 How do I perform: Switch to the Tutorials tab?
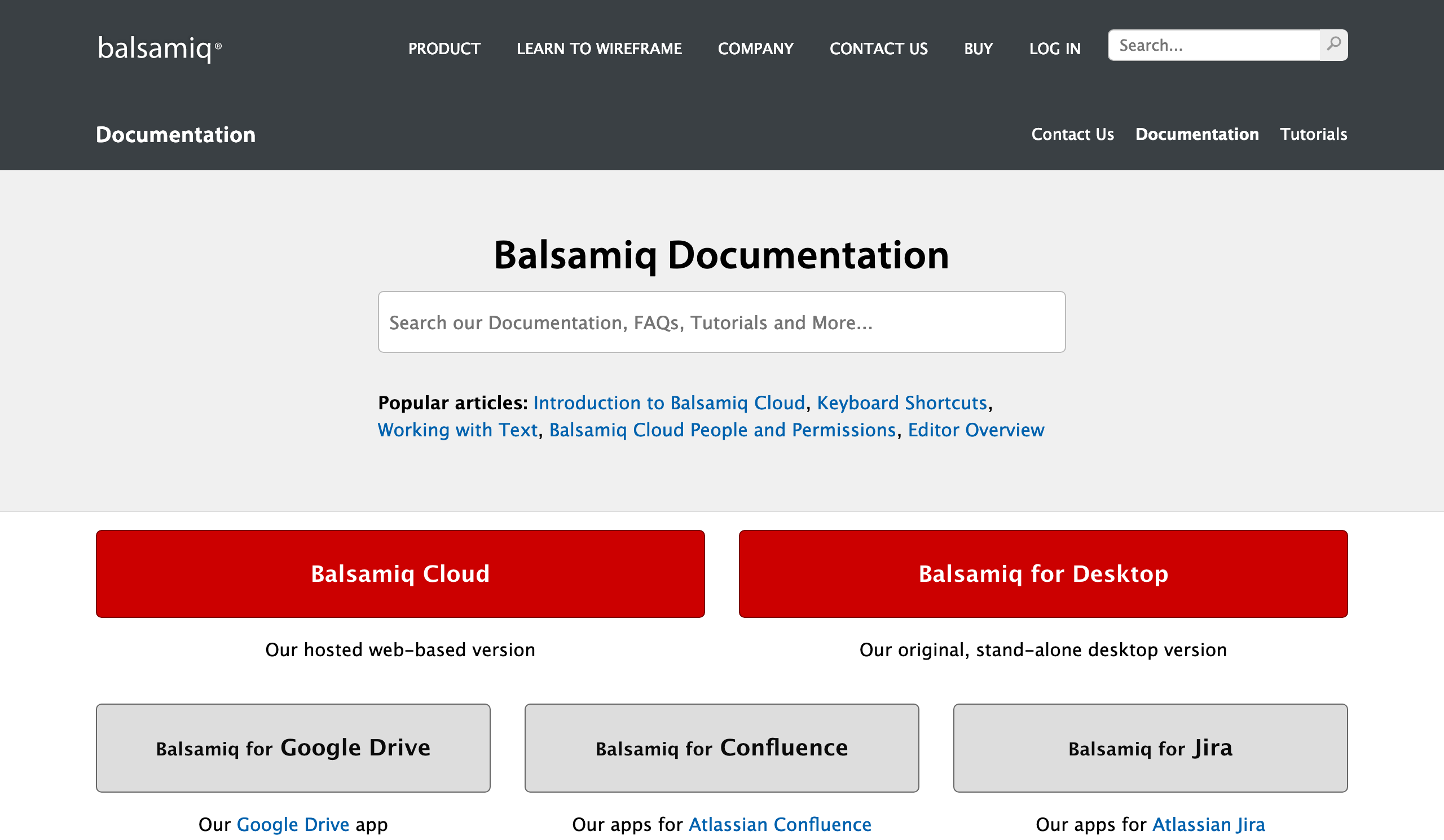(x=1313, y=134)
